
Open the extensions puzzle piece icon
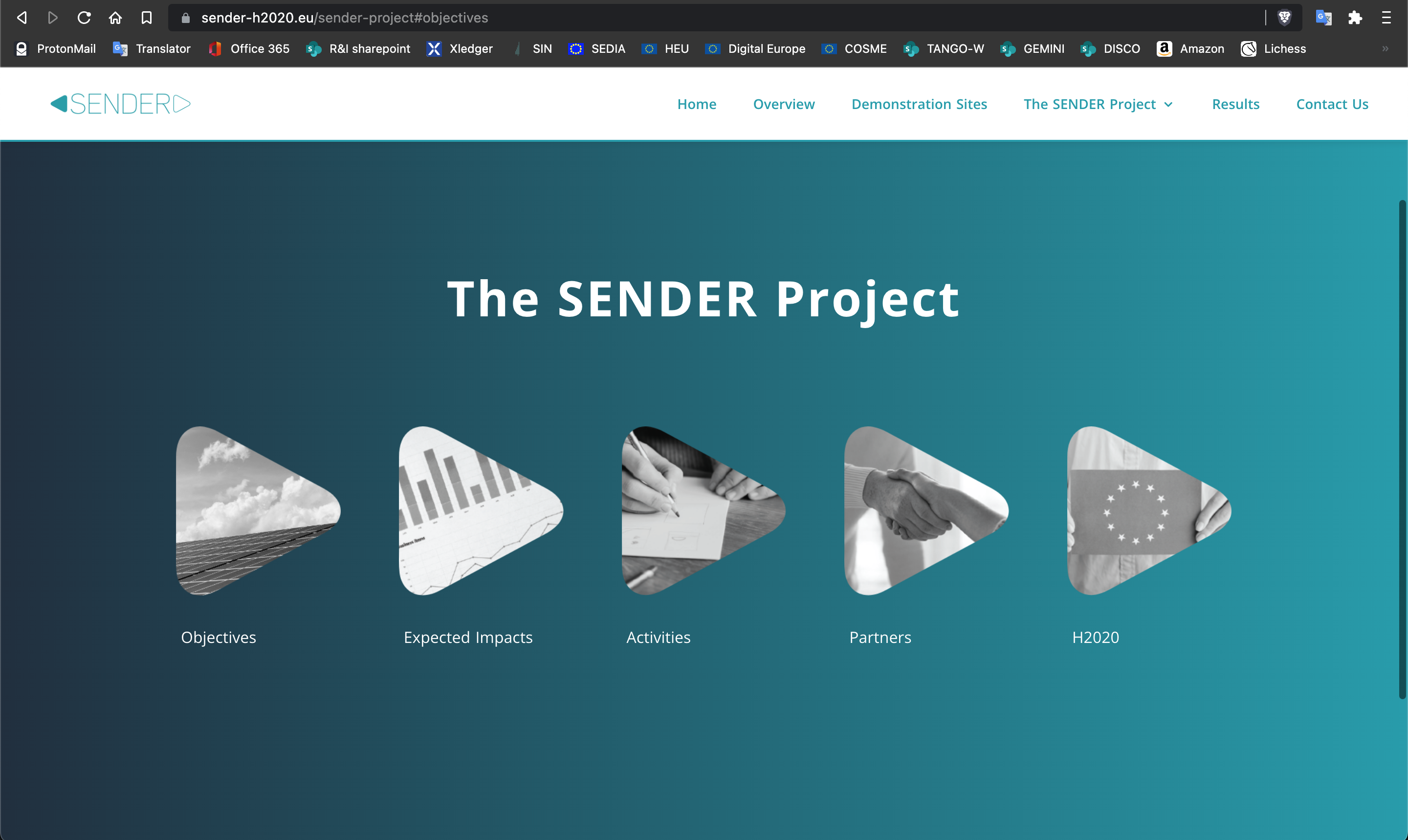click(x=1355, y=18)
